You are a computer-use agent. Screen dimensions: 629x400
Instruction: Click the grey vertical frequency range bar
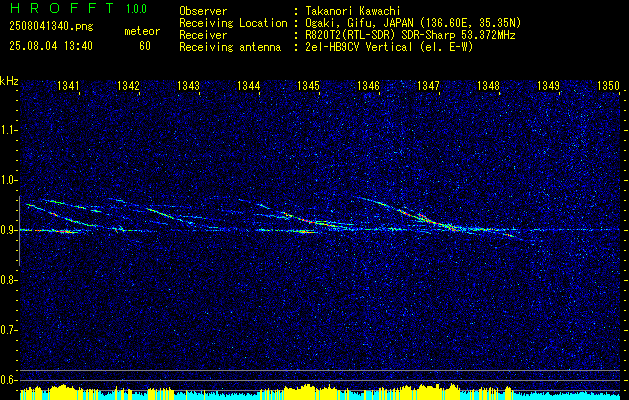(x=20, y=231)
